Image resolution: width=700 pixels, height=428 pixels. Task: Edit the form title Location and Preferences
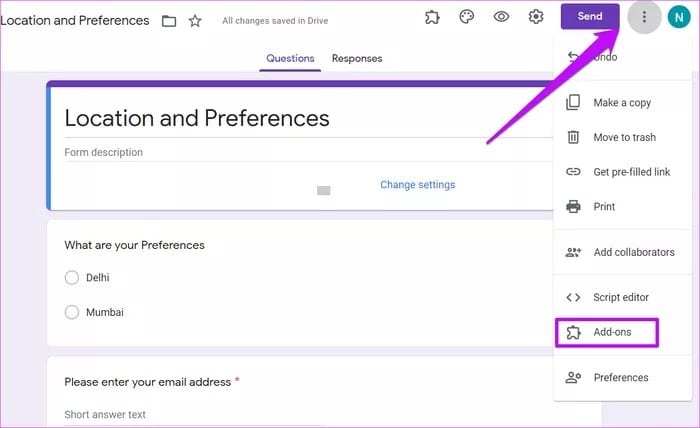(x=197, y=118)
